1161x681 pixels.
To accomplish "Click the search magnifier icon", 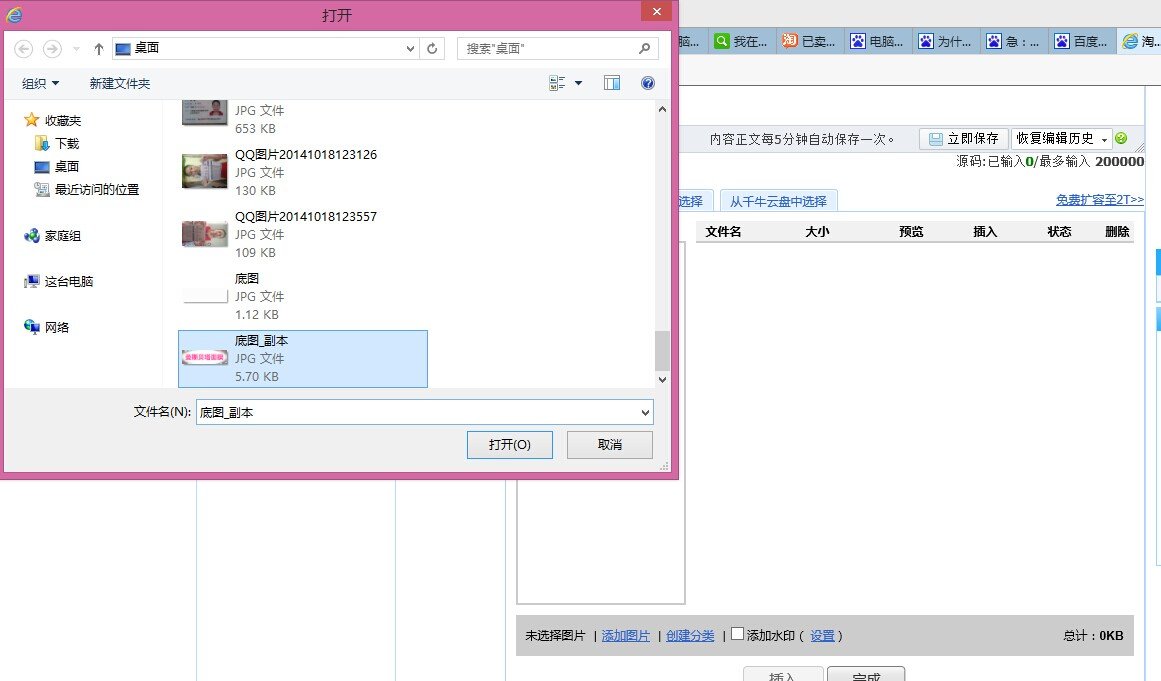I will coord(645,48).
